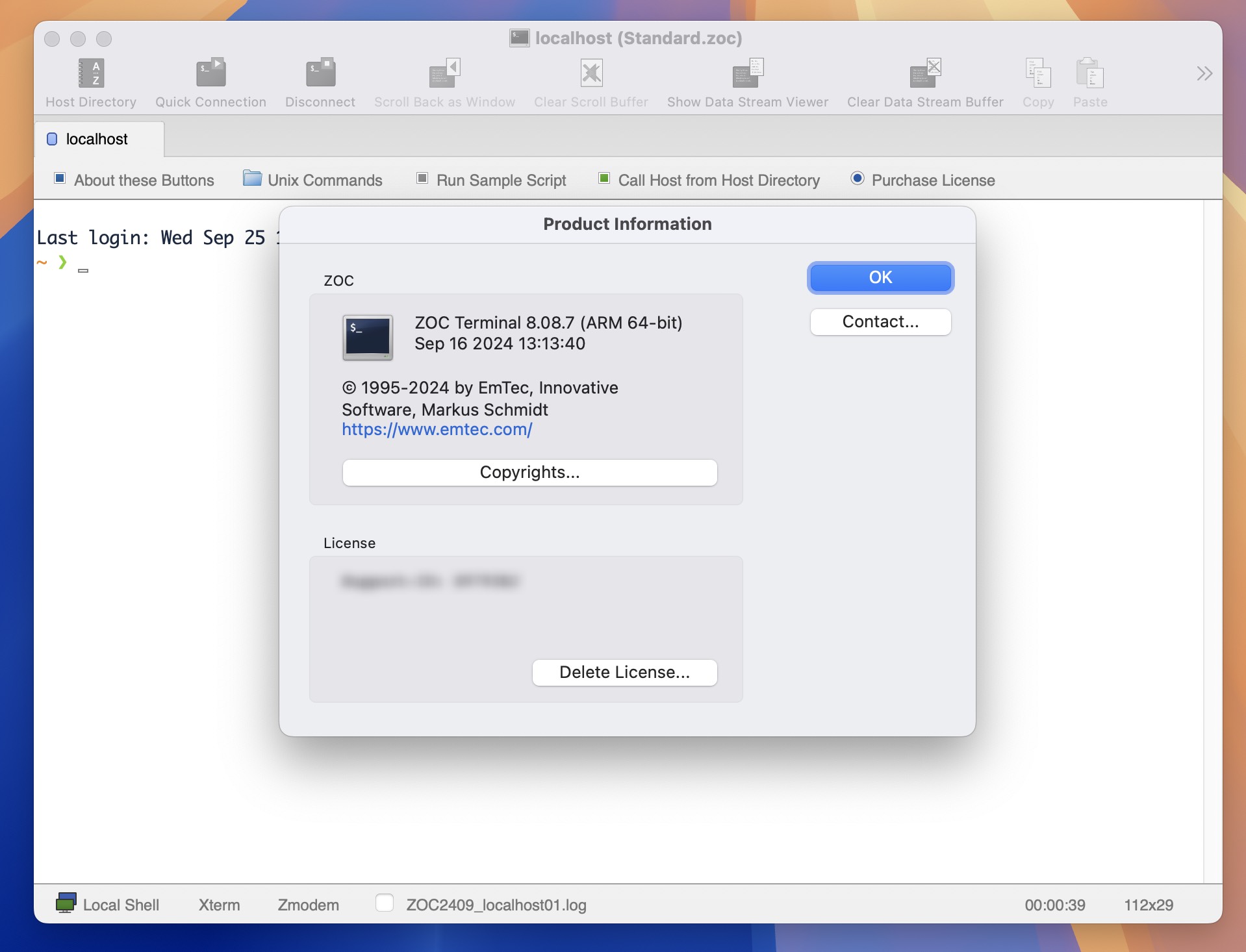Image resolution: width=1246 pixels, height=952 pixels.
Task: Click the terminal scrollbar on the right
Action: (x=1212, y=541)
